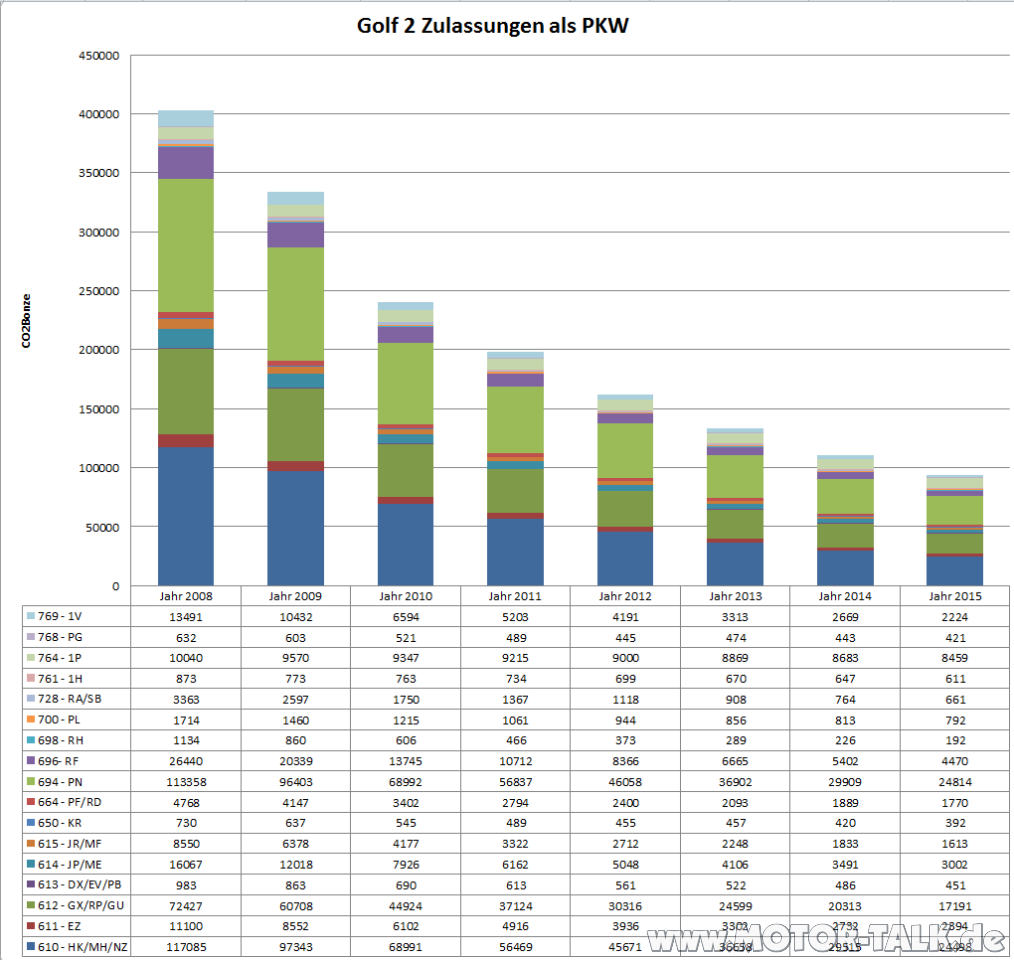This screenshot has width=1014, height=960.
Task: Select the 450000 axis tick label
Action: [x=97, y=56]
